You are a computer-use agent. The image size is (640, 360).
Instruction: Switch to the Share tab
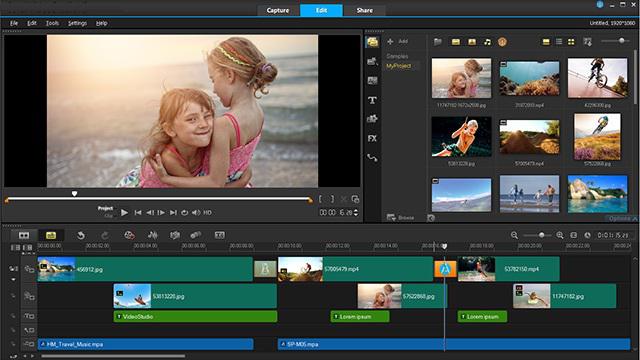pyautogui.click(x=364, y=10)
